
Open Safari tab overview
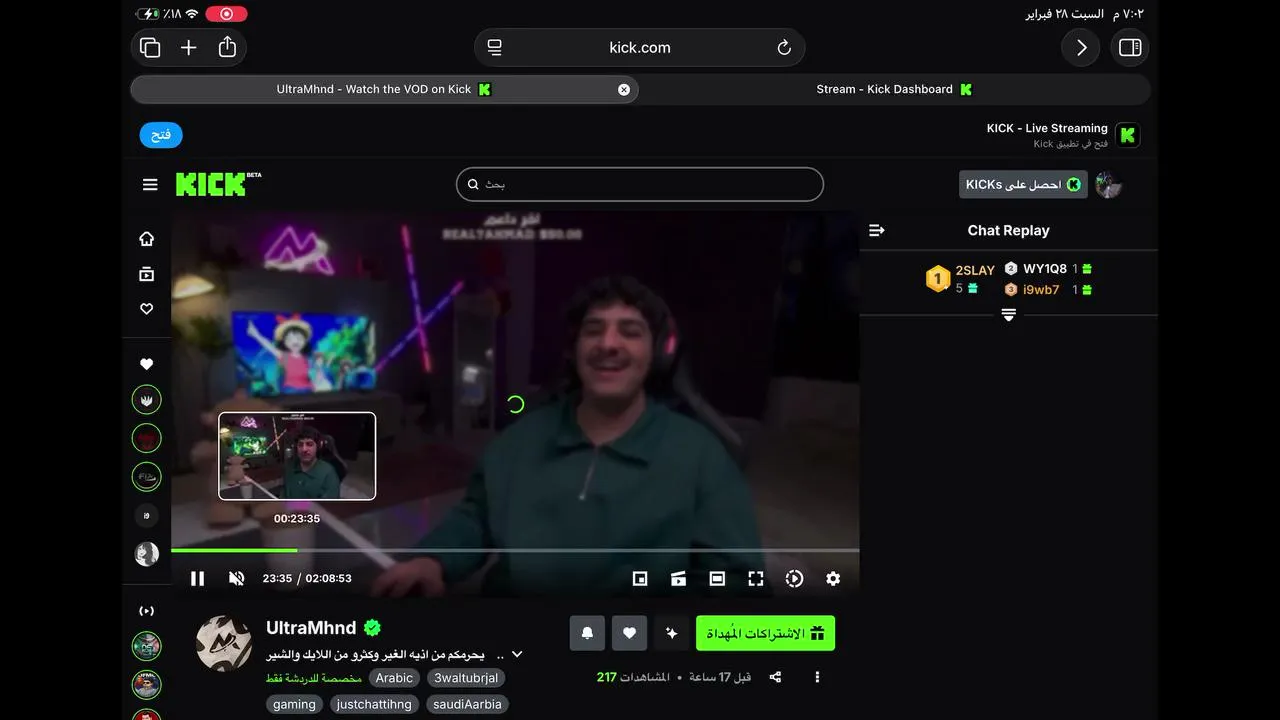click(x=150, y=47)
